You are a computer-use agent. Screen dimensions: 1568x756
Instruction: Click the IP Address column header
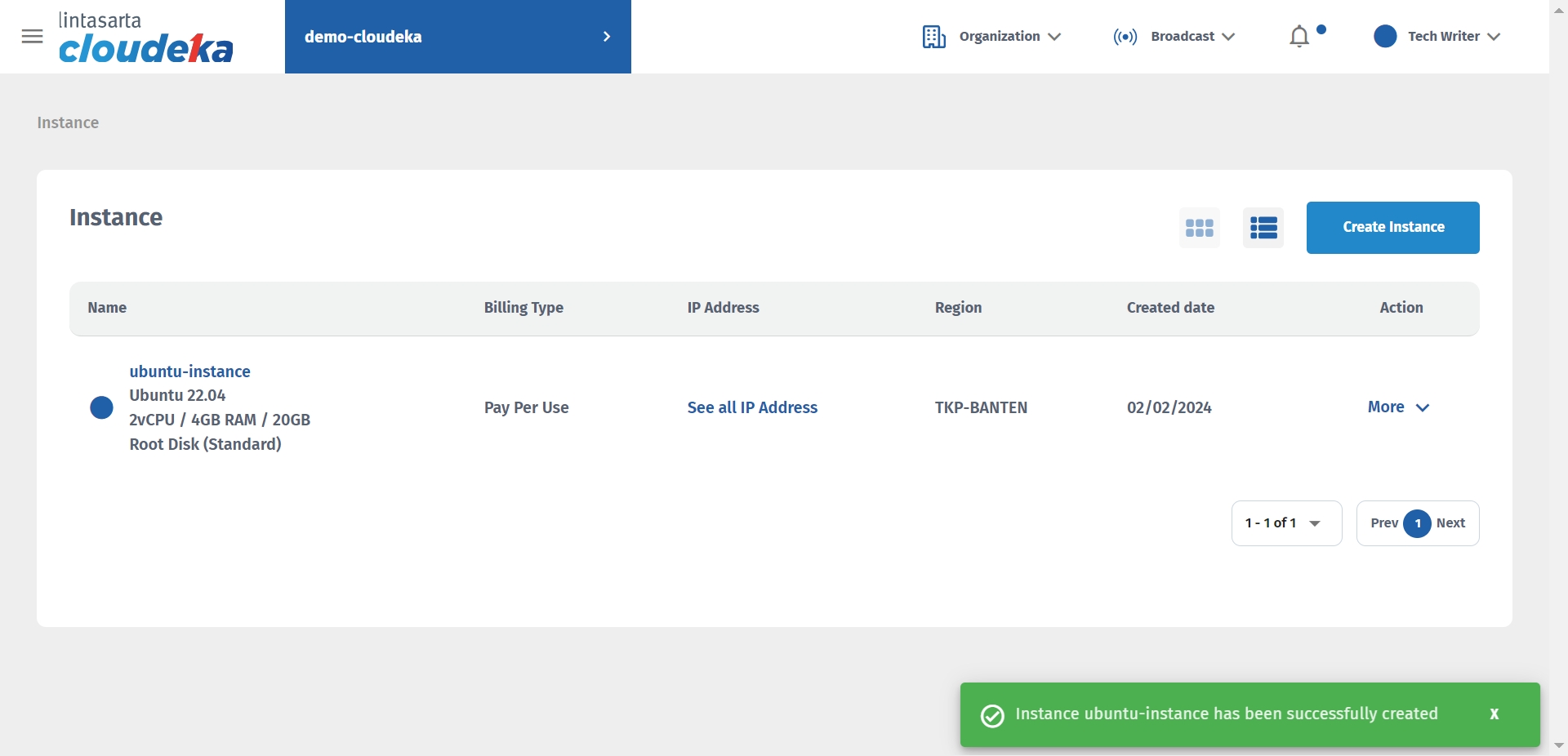pos(723,308)
